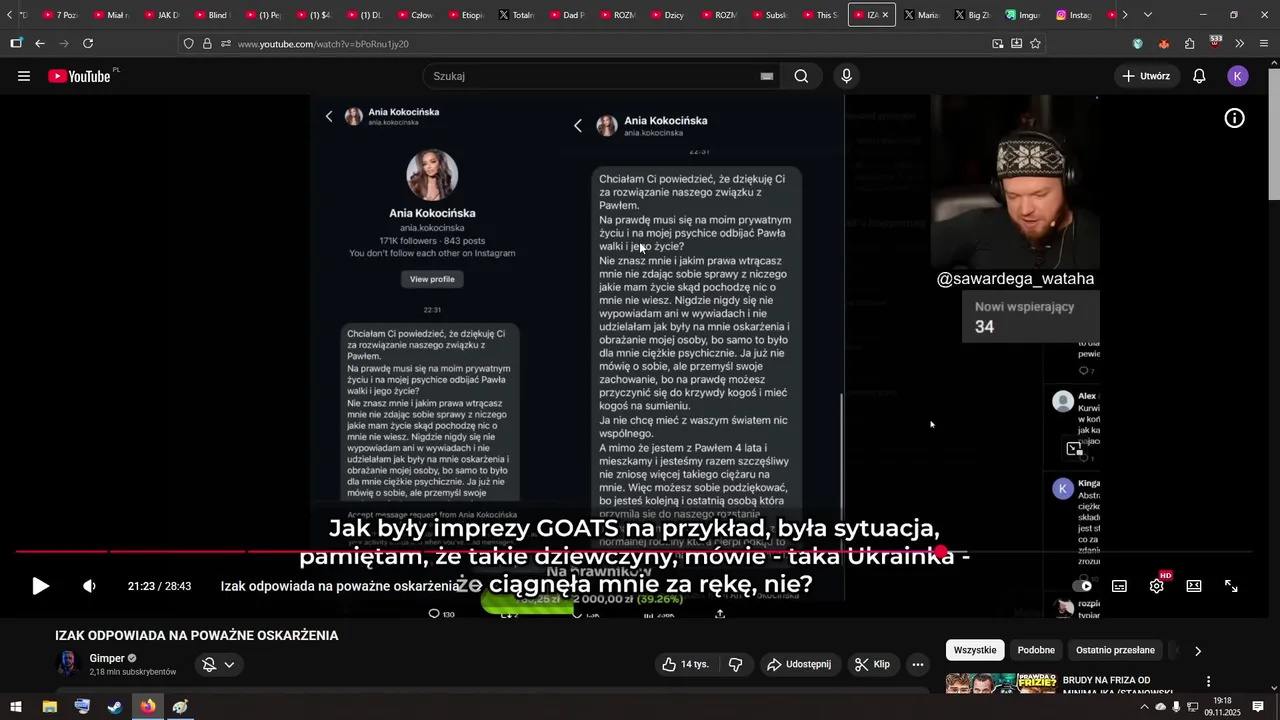Image resolution: width=1280 pixels, height=720 pixels.
Task: Bookmark this page with star
Action: [x=1035, y=44]
